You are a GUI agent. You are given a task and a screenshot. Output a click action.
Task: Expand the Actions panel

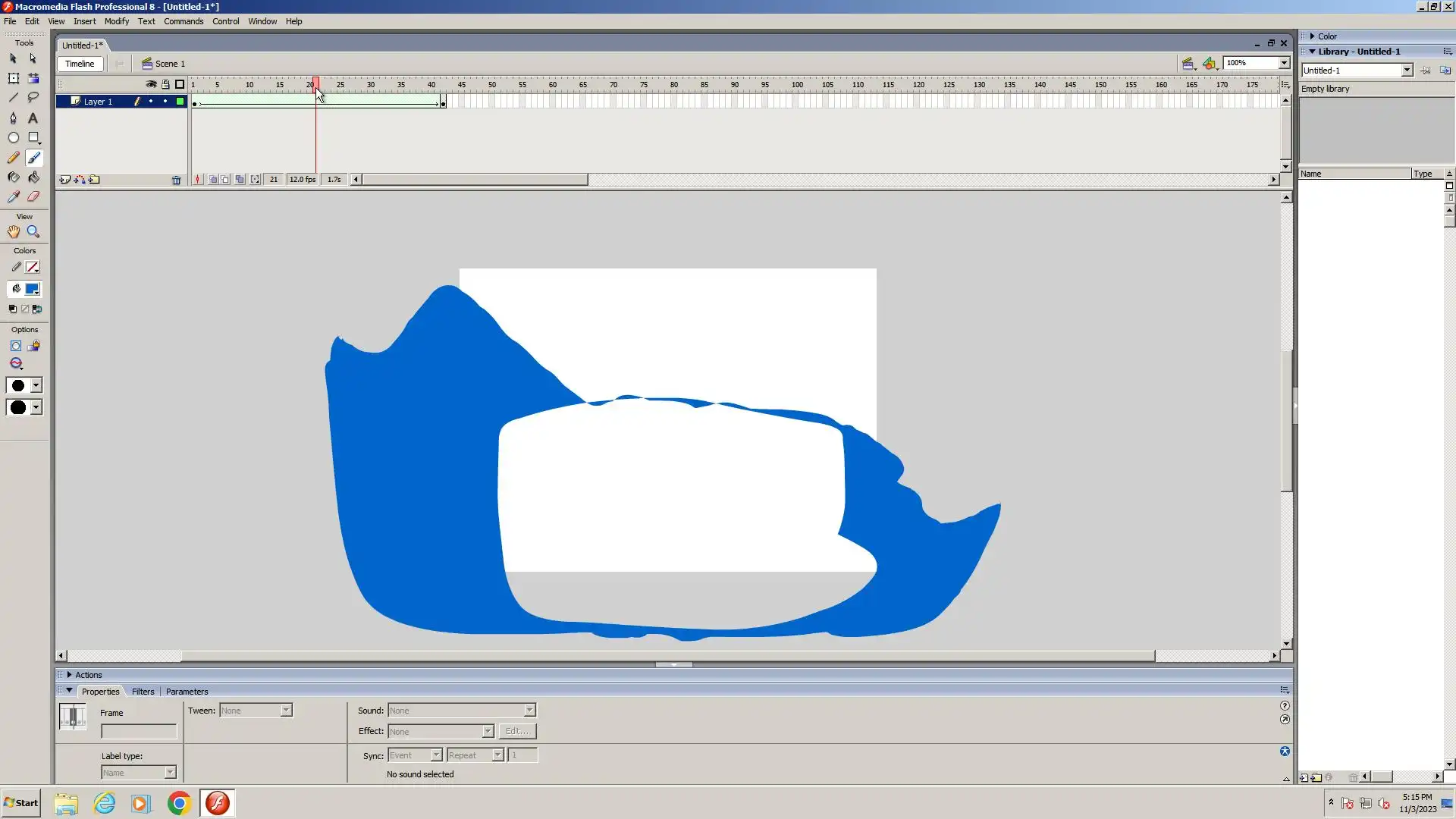[69, 675]
